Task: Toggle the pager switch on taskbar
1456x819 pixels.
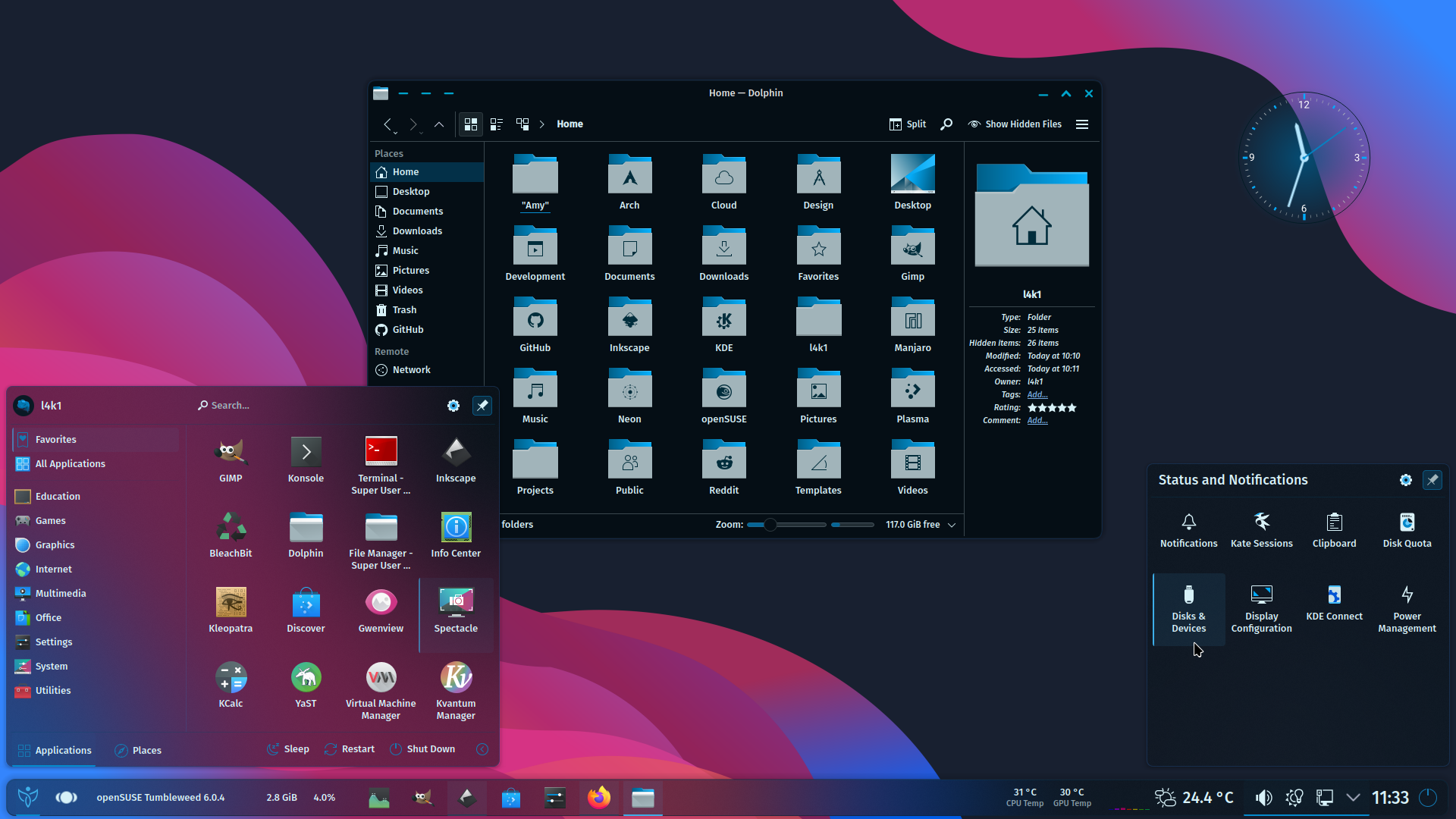Action: 67,798
